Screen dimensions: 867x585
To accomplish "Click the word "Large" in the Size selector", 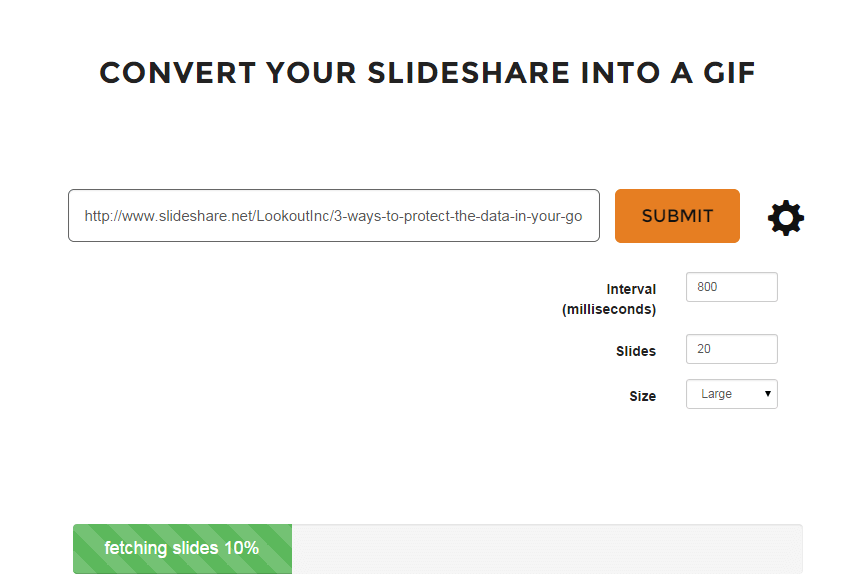I will (717, 394).
